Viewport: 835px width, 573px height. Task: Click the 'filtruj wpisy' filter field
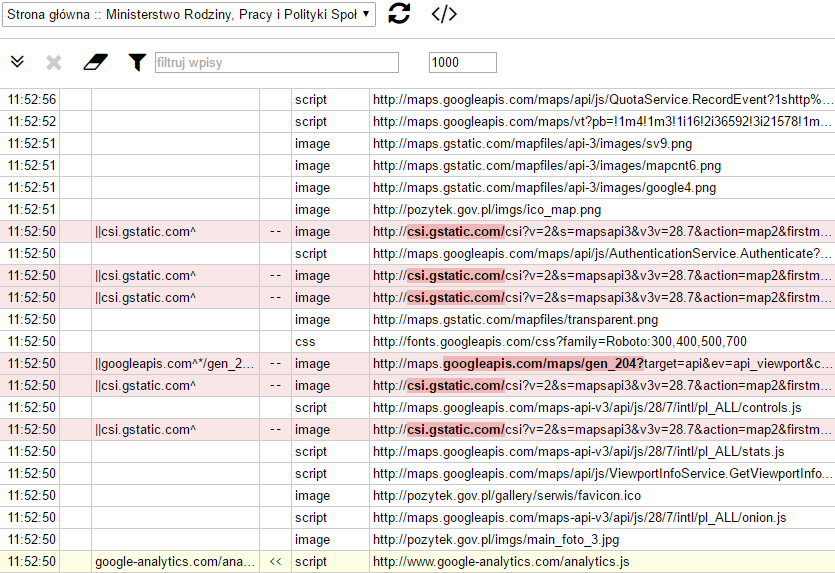(x=276, y=63)
